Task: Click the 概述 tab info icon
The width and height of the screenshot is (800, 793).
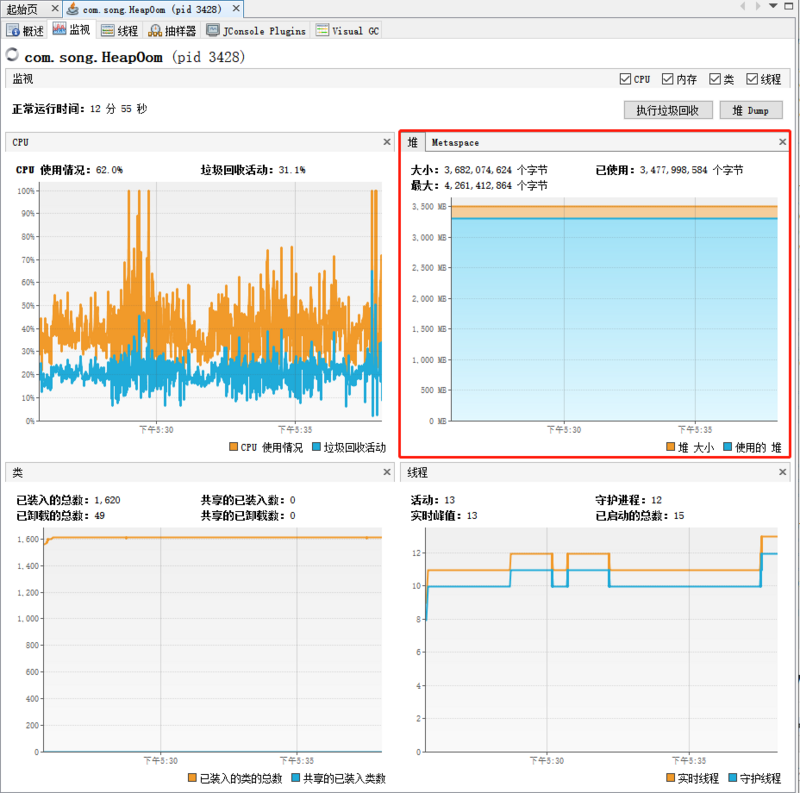Action: pyautogui.click(x=13, y=31)
